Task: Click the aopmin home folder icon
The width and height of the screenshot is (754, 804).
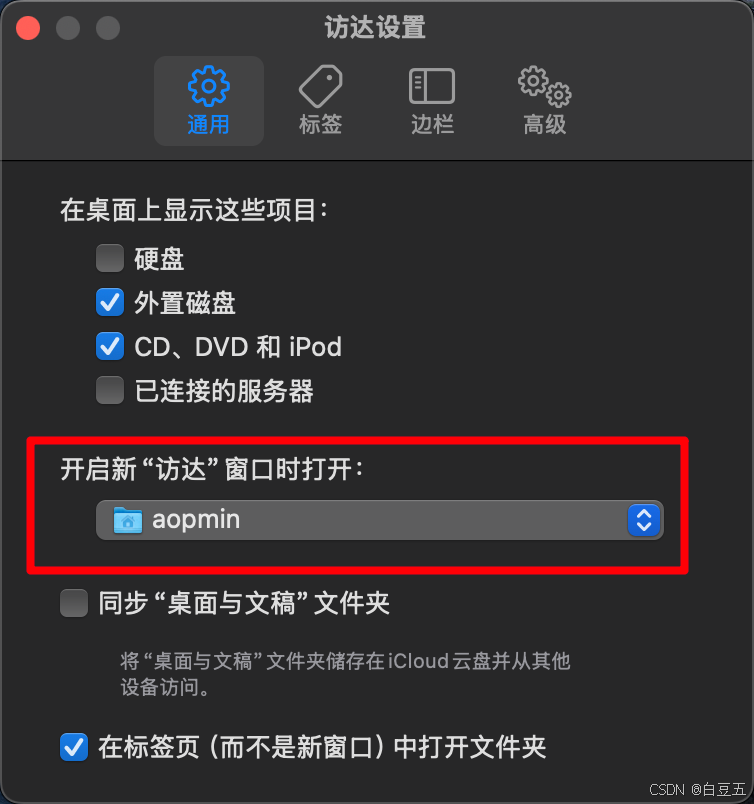Action: 128,520
